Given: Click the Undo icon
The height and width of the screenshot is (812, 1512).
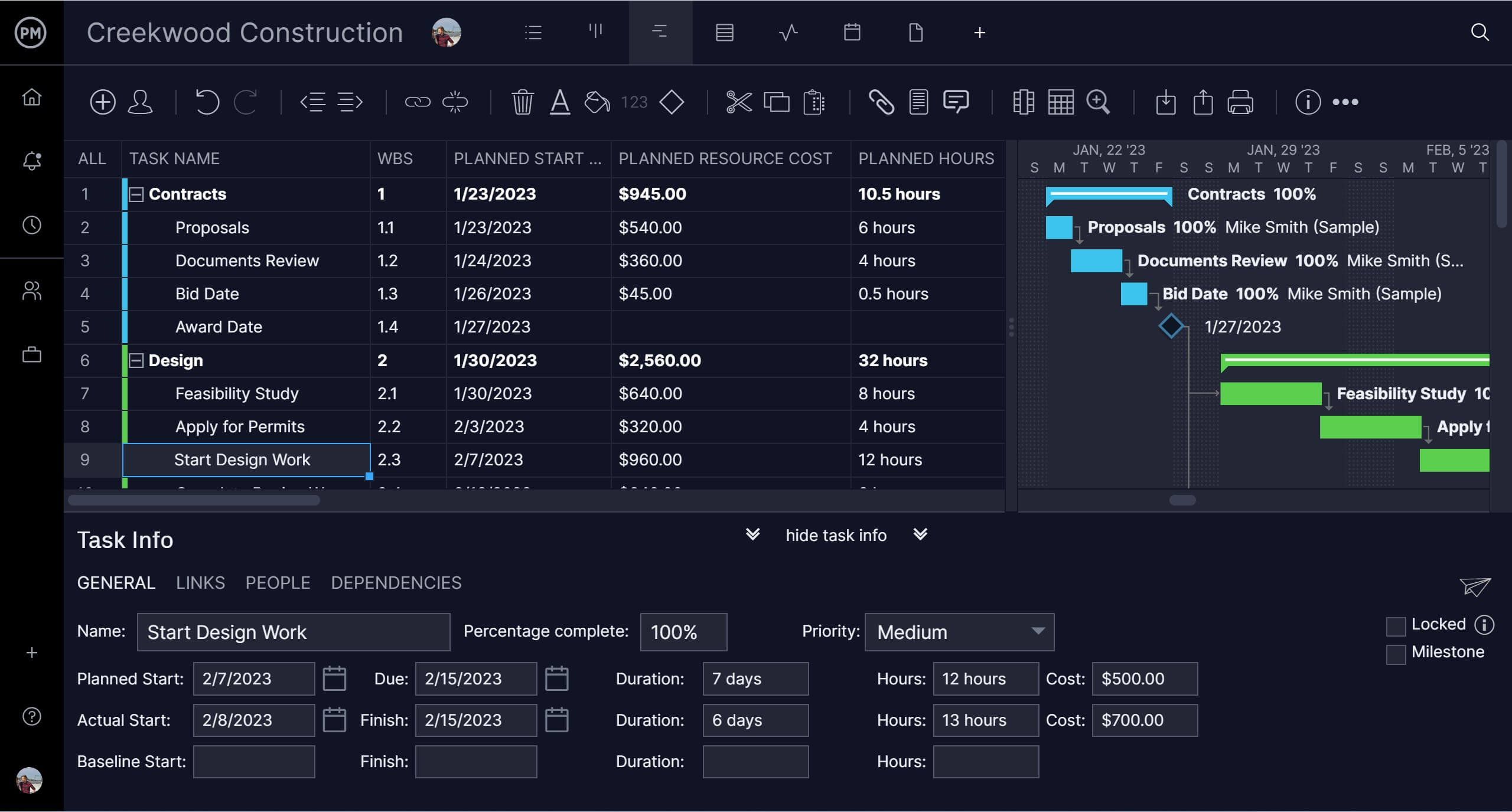Looking at the screenshot, I should click(207, 102).
